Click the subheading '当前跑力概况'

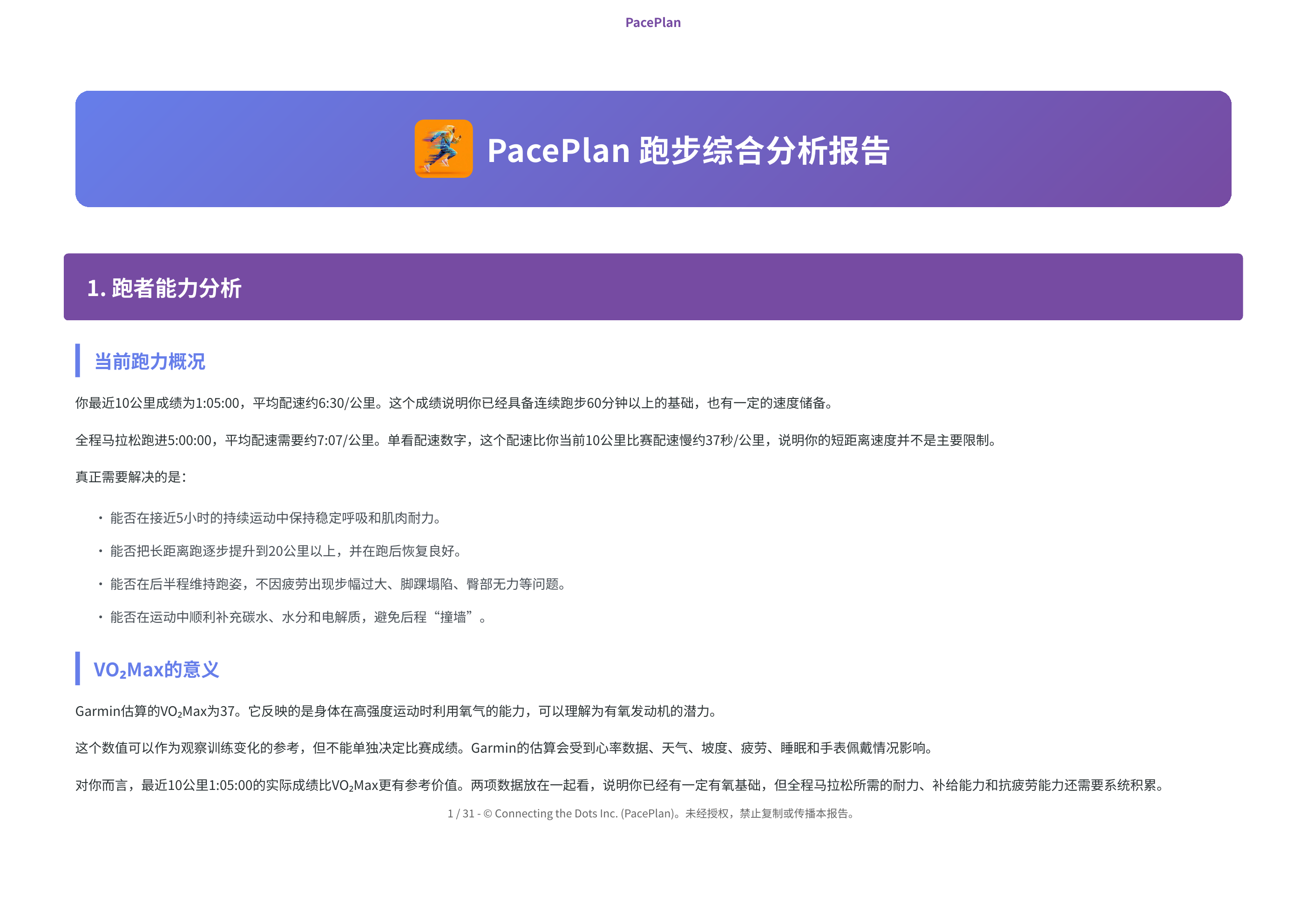click(x=149, y=361)
